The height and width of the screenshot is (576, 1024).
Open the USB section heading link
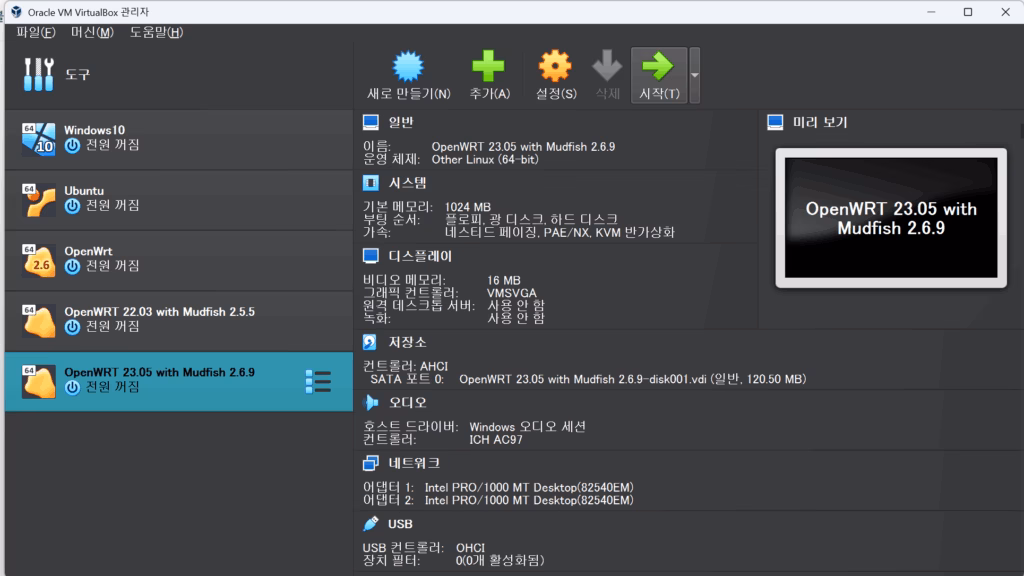point(400,524)
